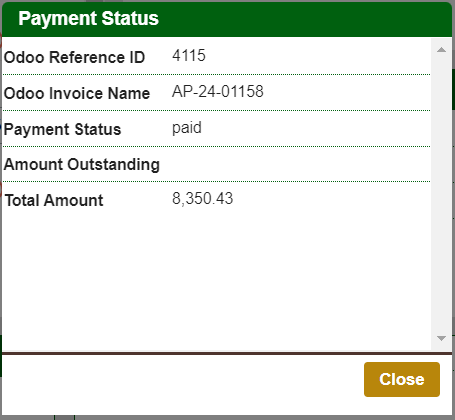Click the scrollbar down arrow

[x=441, y=338]
